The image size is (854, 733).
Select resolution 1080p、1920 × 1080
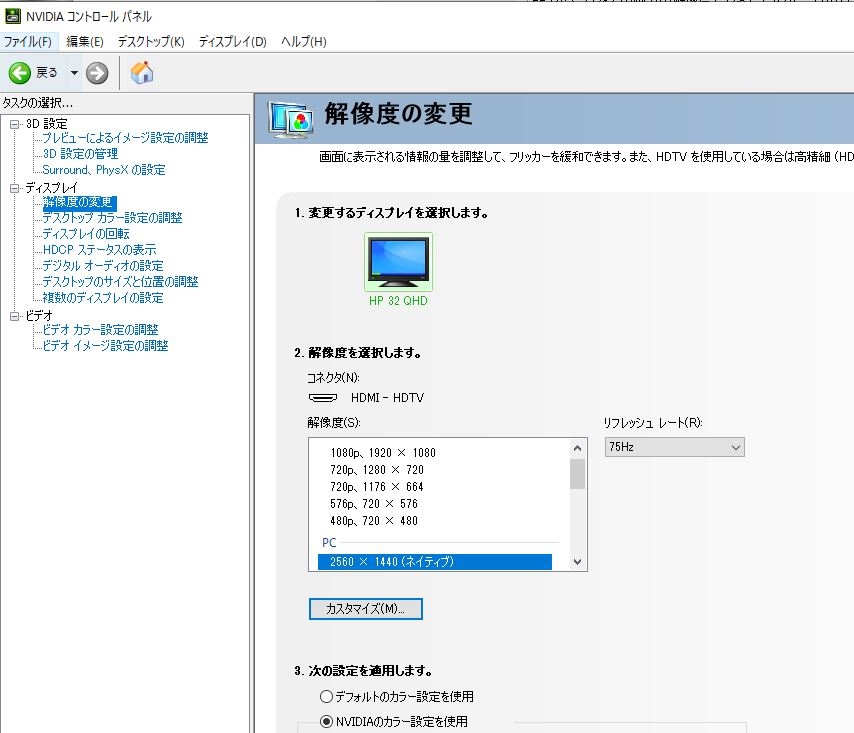click(x=383, y=453)
